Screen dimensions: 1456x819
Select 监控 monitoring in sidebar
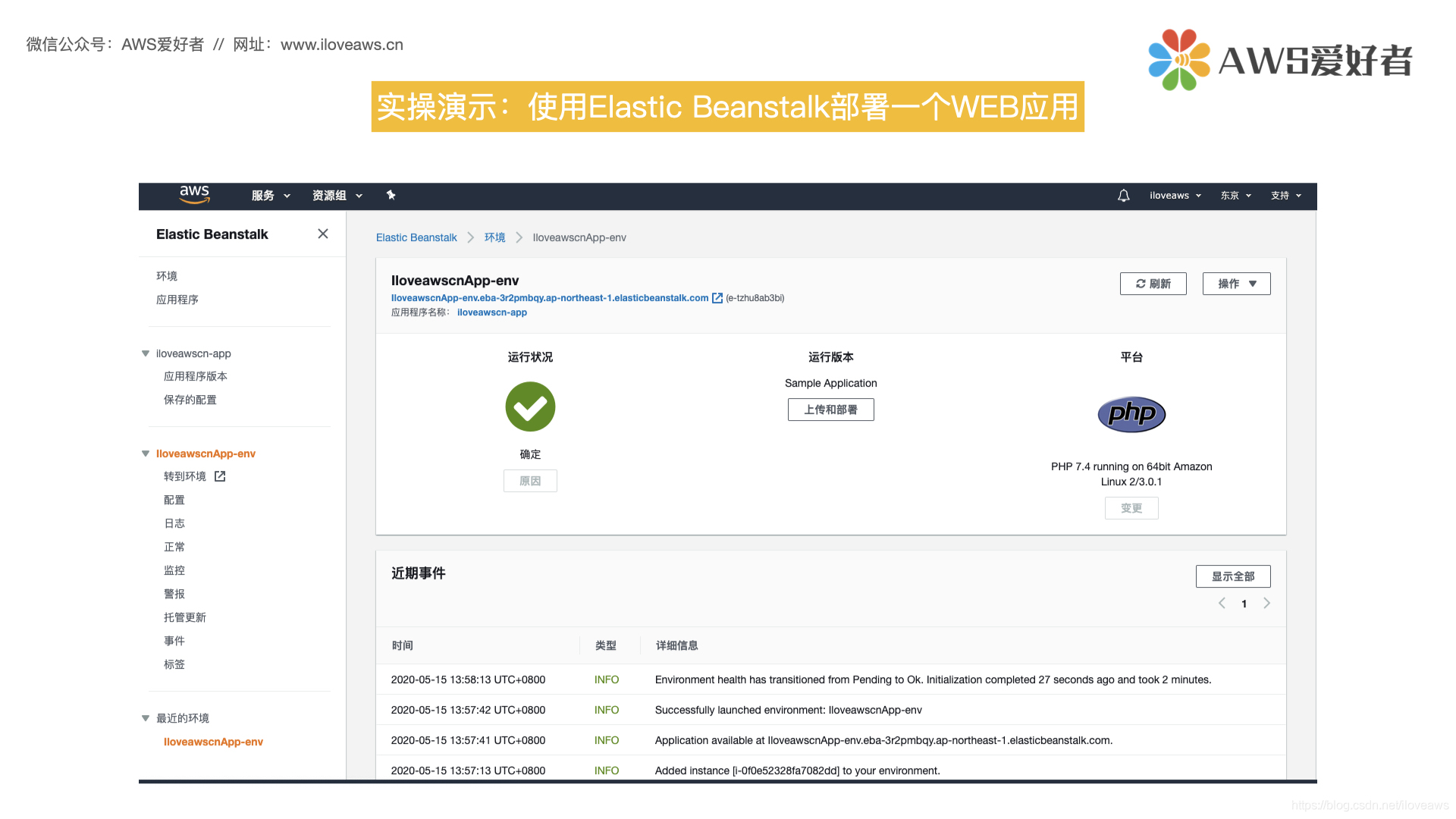coord(174,570)
